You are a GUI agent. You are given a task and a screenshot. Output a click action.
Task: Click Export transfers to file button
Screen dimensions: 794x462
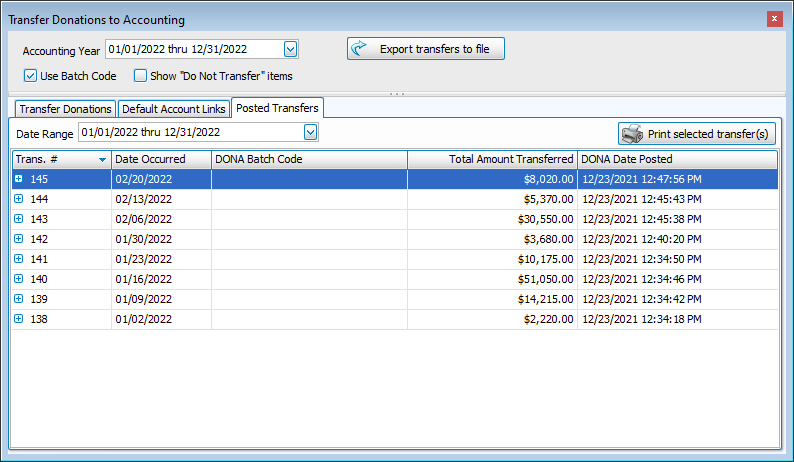pyautogui.click(x=425, y=49)
